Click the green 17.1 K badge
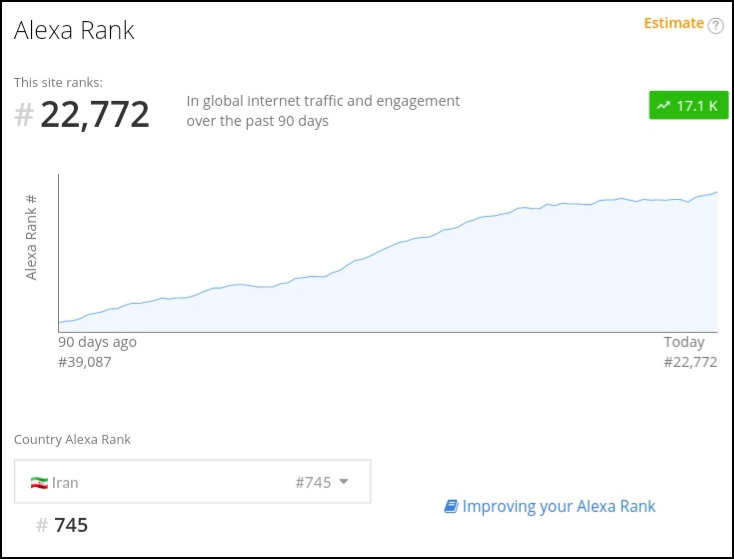The image size is (734, 559). point(688,105)
